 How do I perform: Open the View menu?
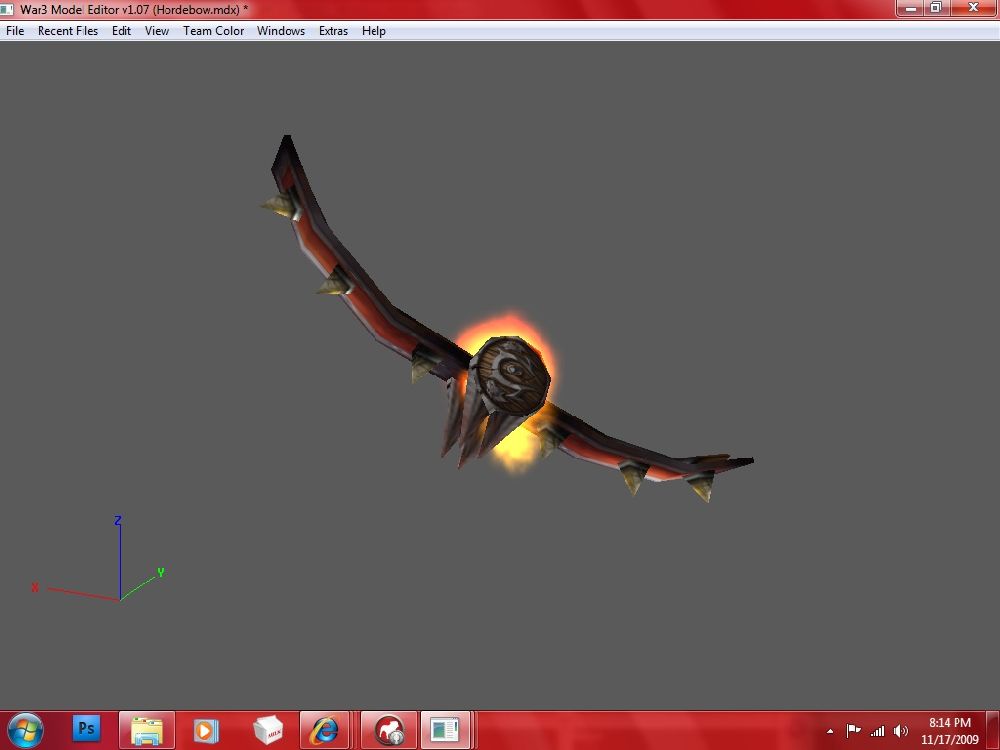(157, 31)
